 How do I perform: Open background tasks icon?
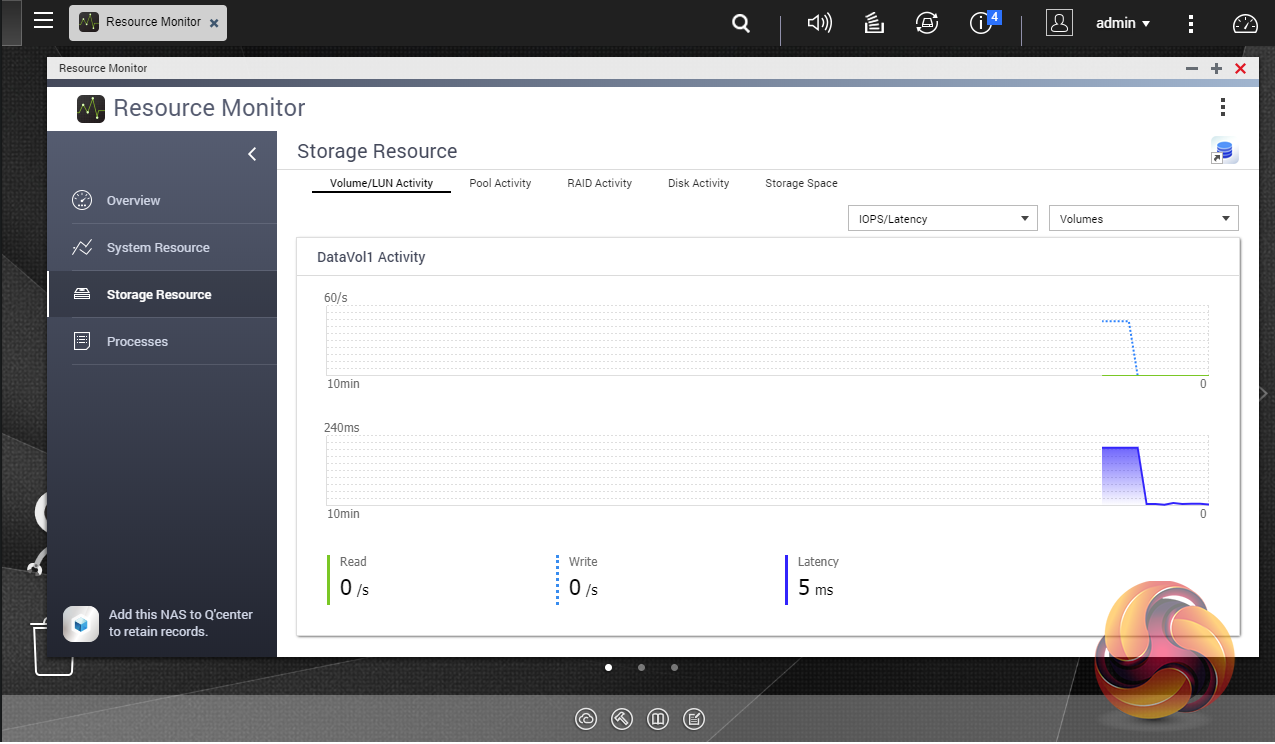[x=874, y=23]
